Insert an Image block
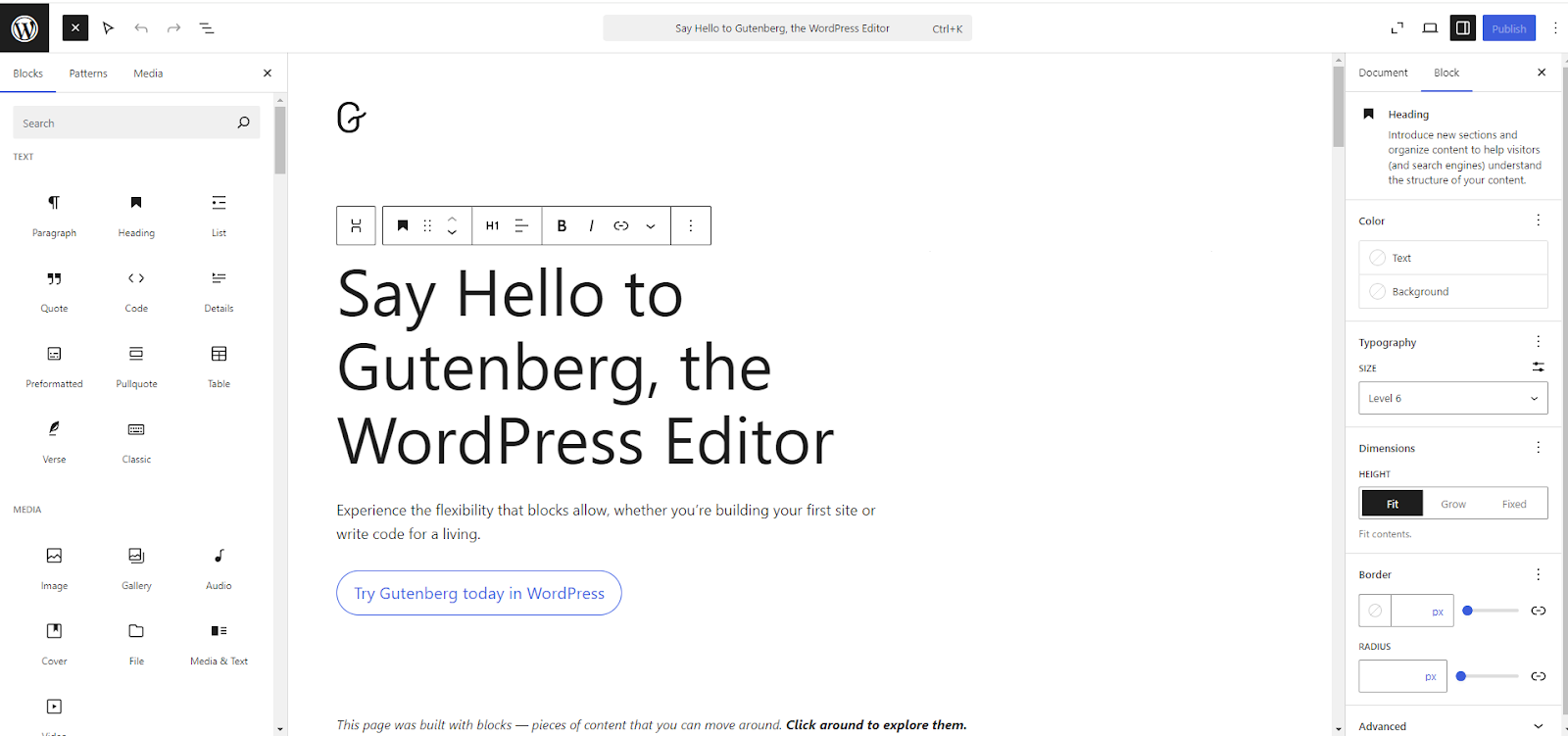This screenshot has height=736, width=1568. pyautogui.click(x=54, y=567)
